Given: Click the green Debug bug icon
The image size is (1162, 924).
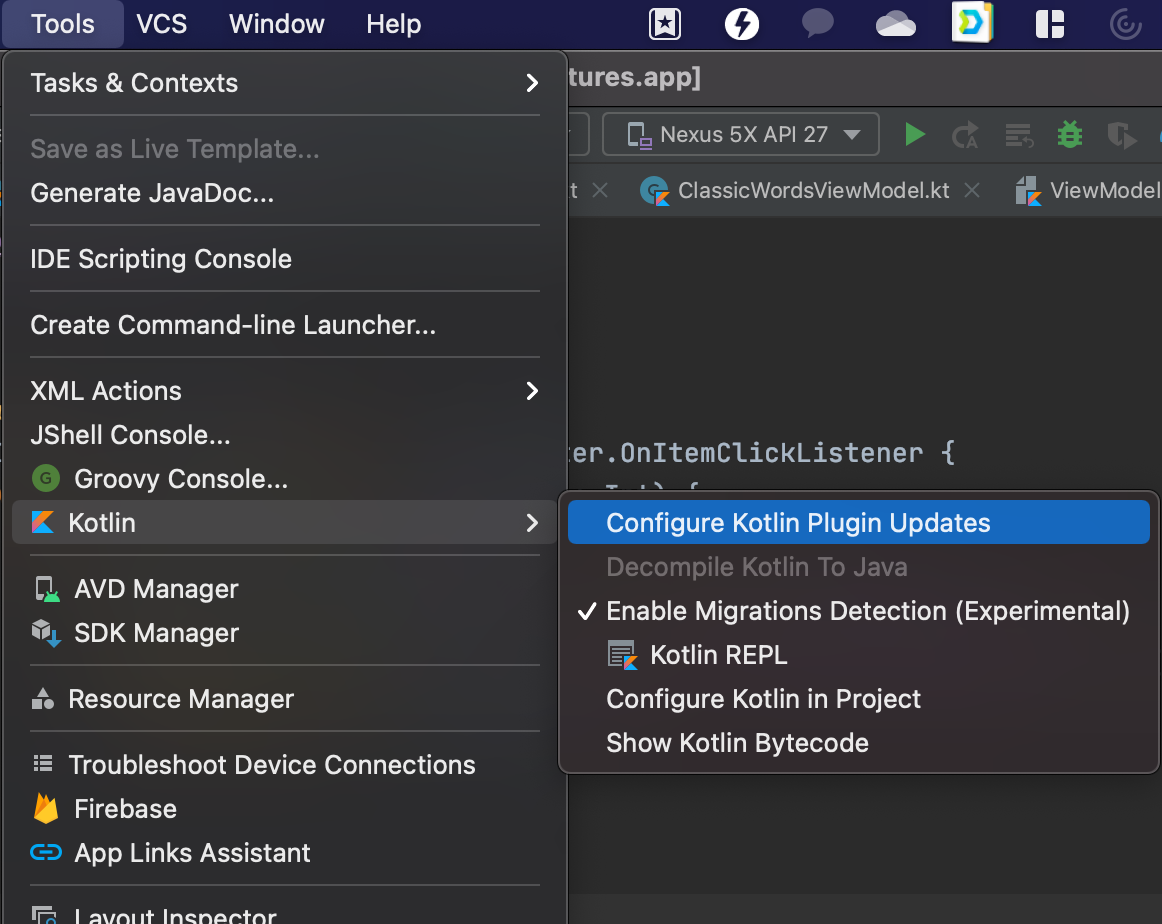Looking at the screenshot, I should 1069,134.
